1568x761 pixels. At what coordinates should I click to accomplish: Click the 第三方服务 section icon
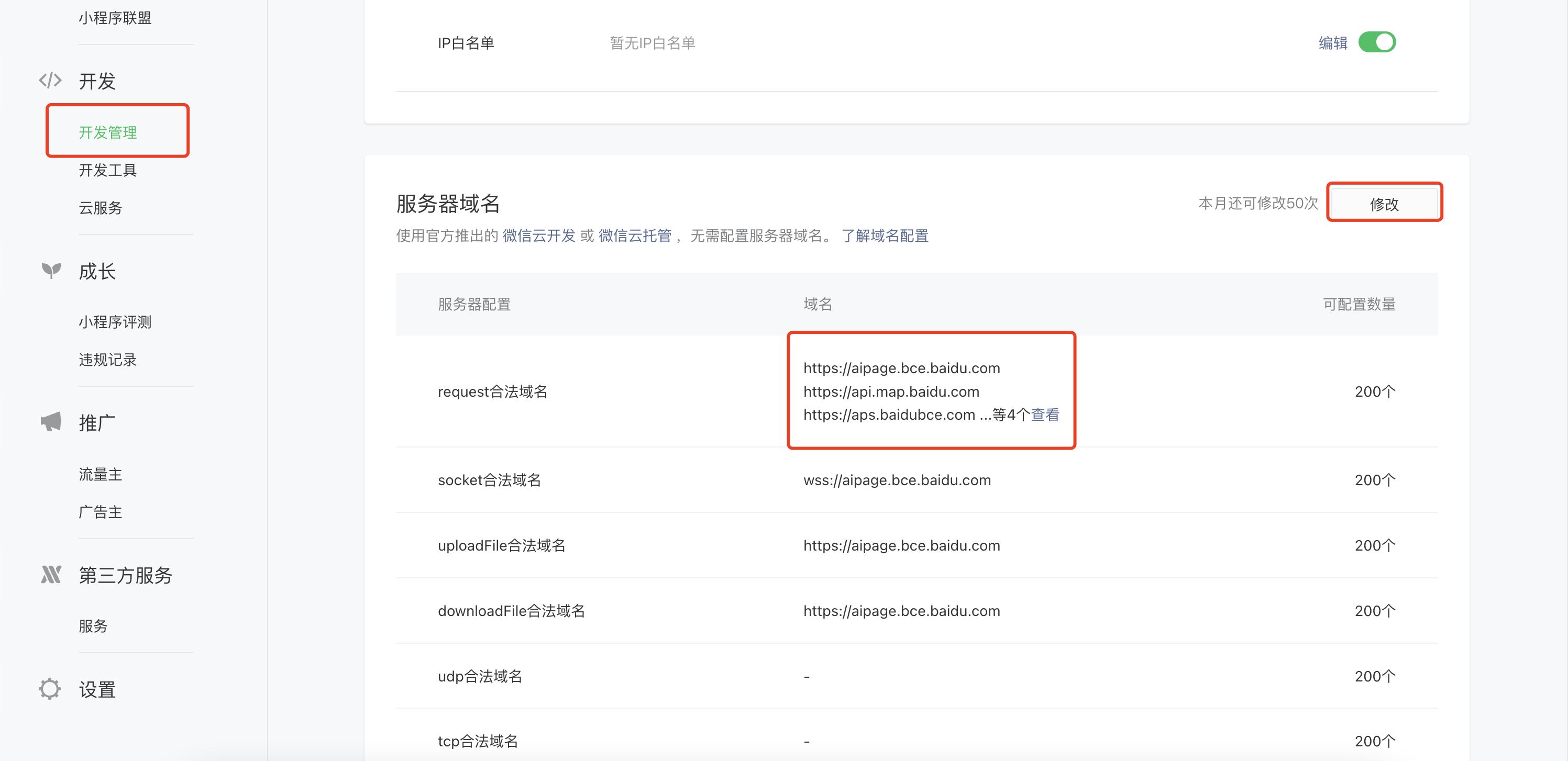pos(51,574)
